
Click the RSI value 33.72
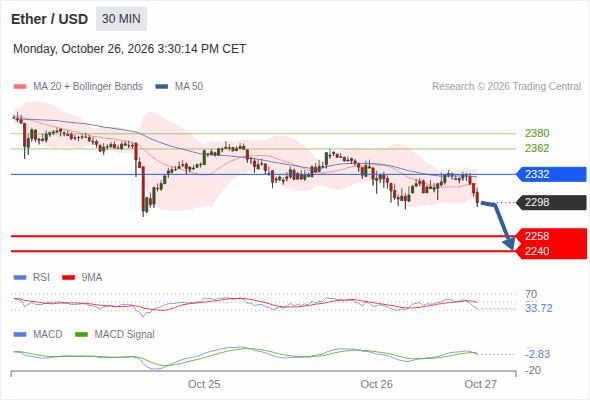click(539, 309)
